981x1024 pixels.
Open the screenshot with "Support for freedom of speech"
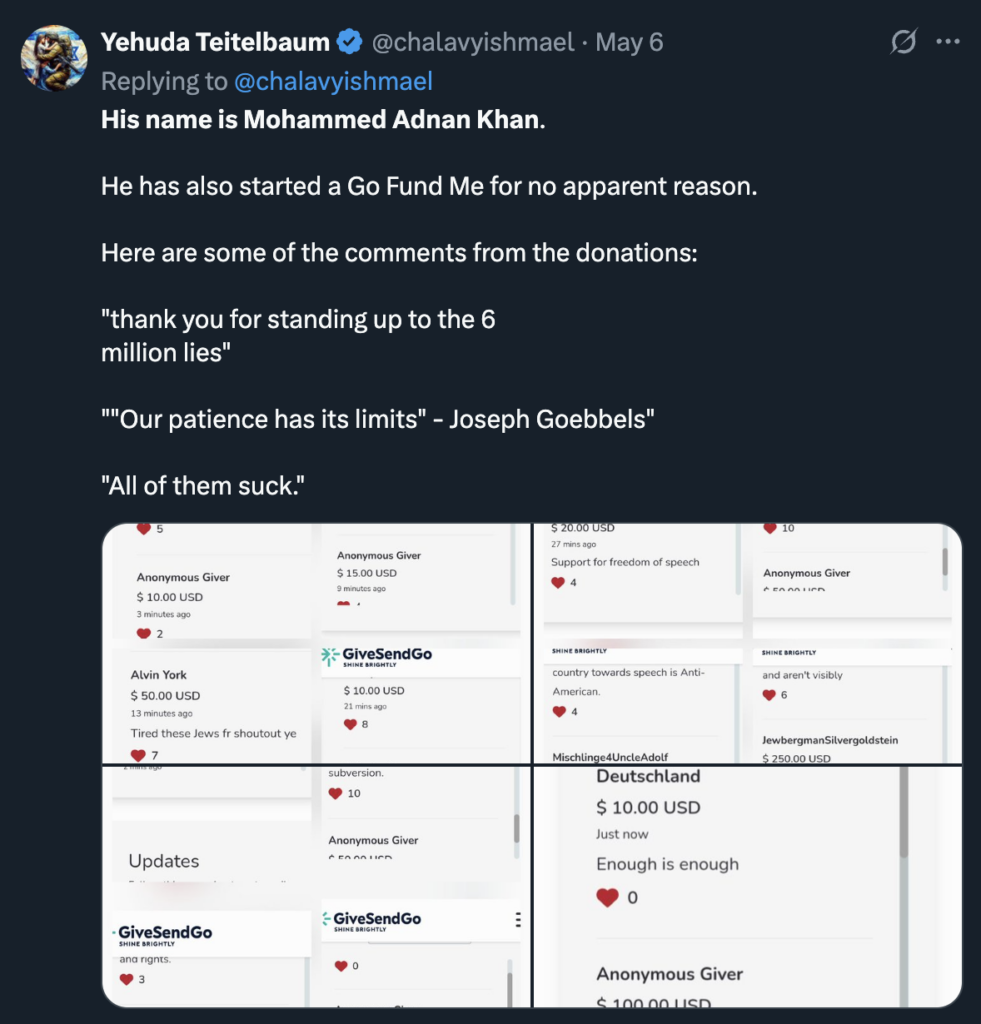(747, 642)
